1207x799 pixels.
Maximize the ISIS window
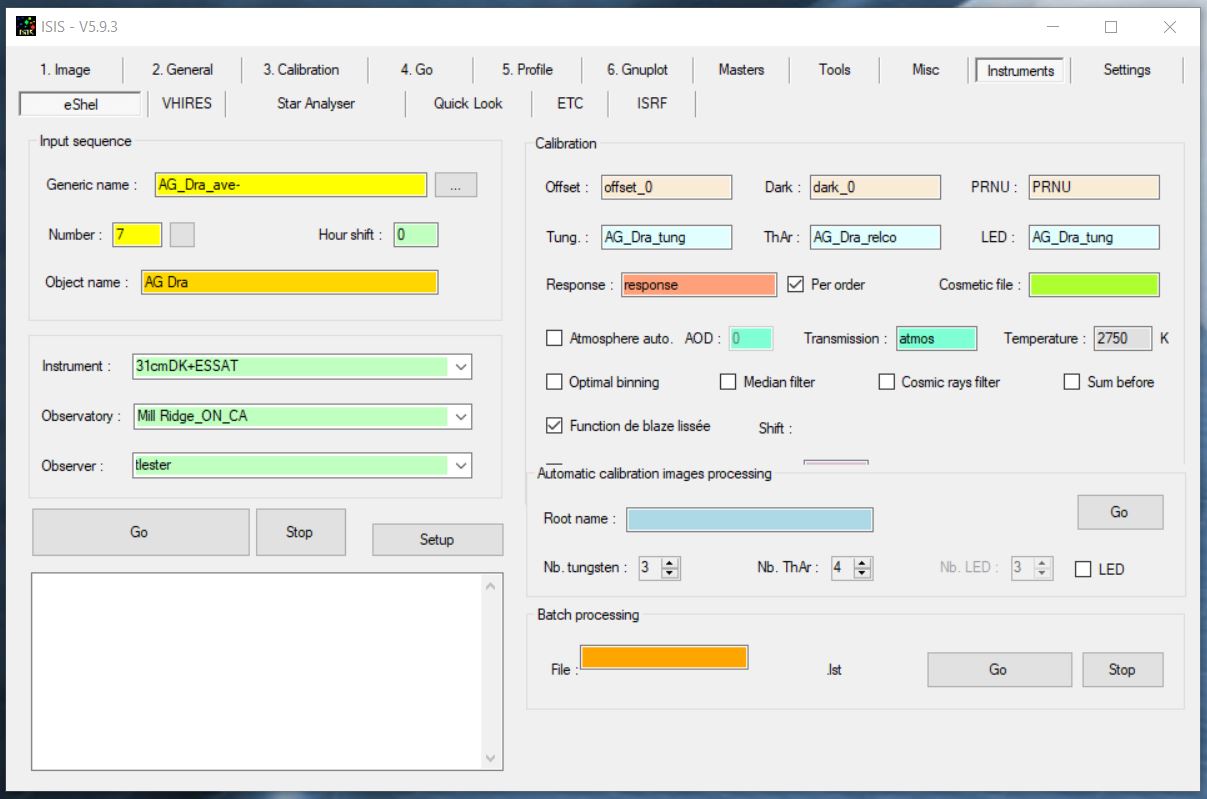pos(1111,27)
